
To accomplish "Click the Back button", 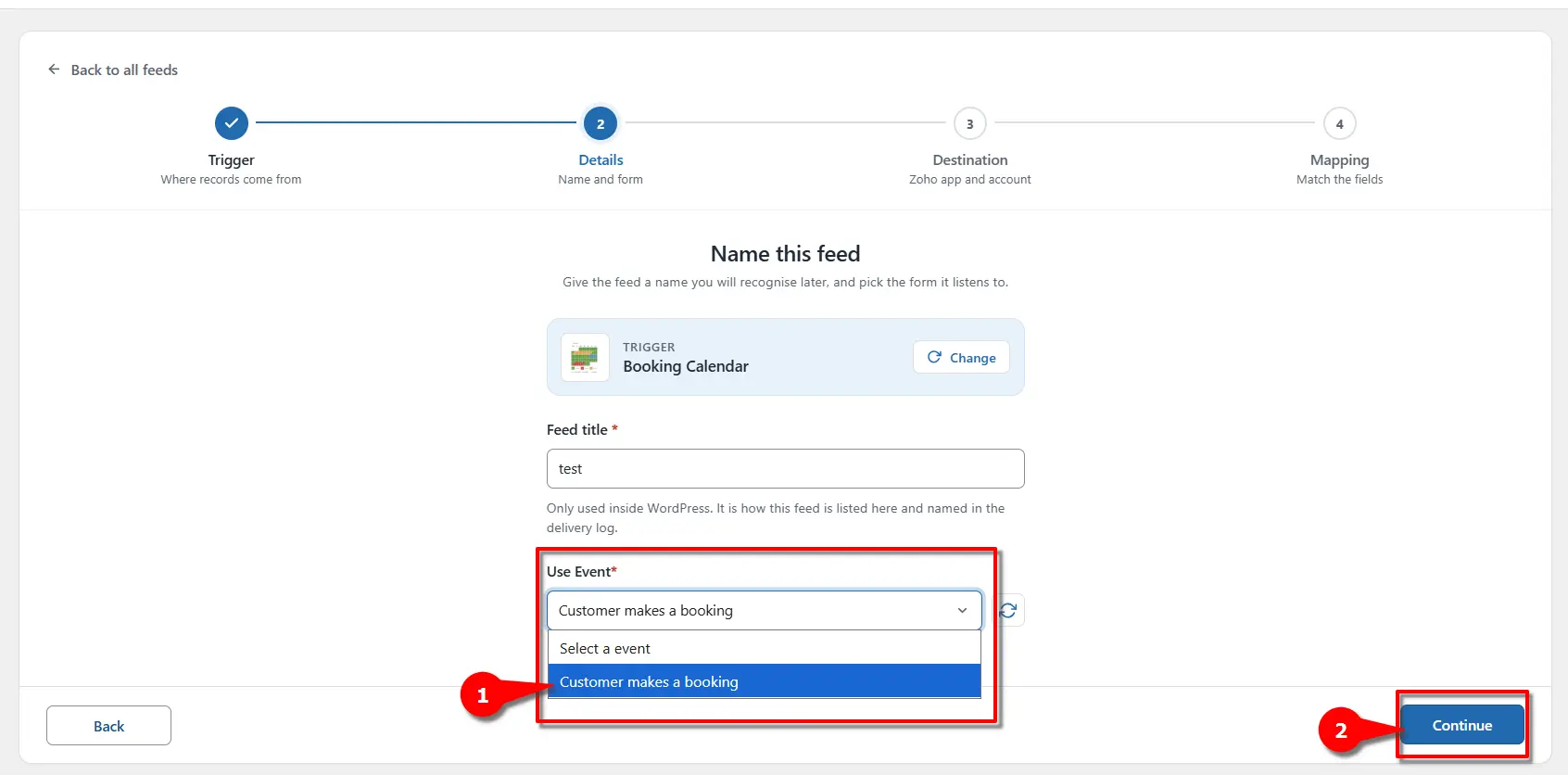I will tap(108, 726).
